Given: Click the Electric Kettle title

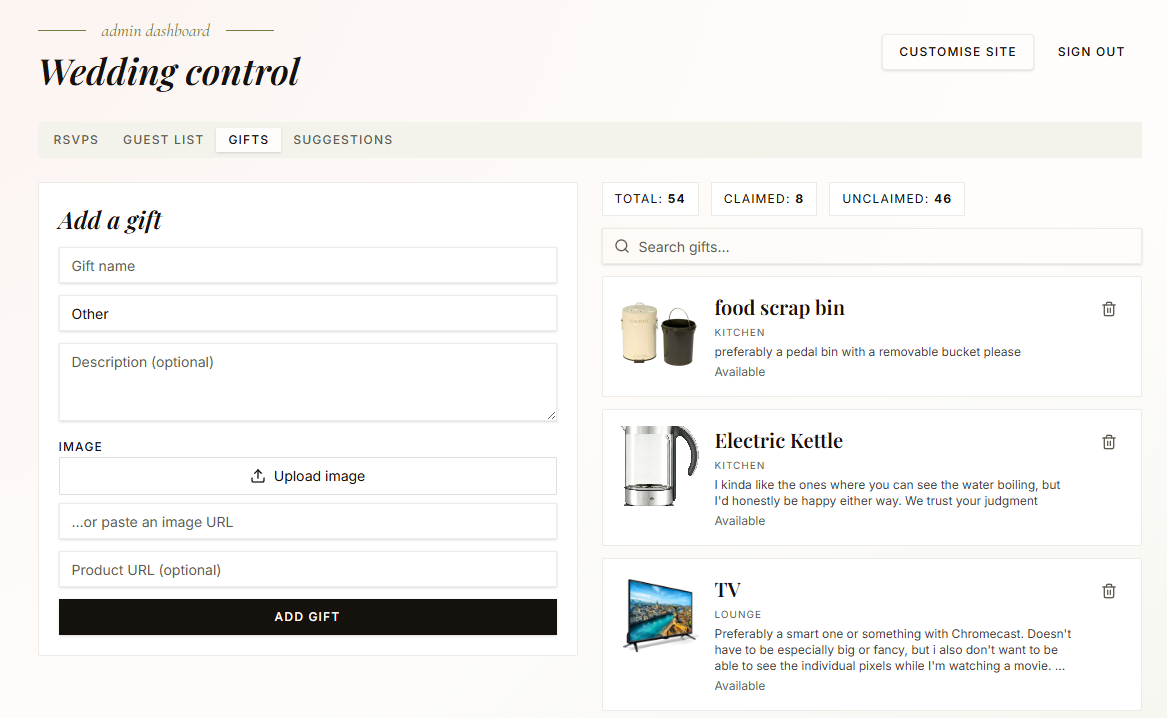Looking at the screenshot, I should coord(778,441).
